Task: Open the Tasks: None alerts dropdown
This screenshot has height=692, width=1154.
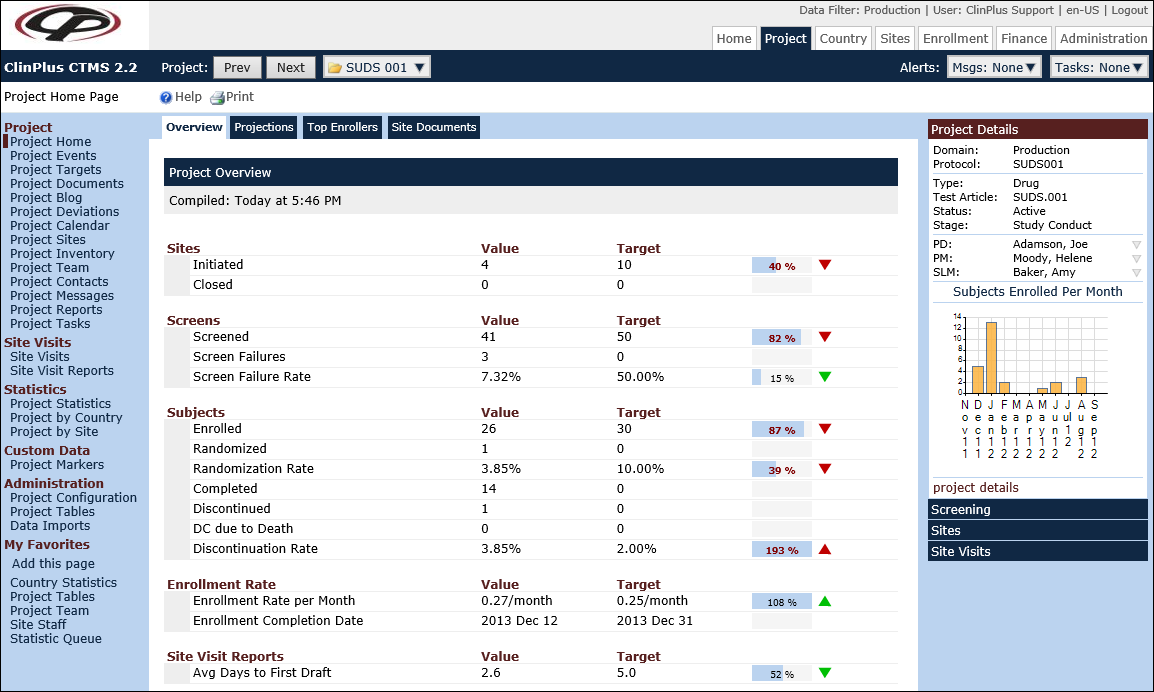Action: pos(1098,67)
